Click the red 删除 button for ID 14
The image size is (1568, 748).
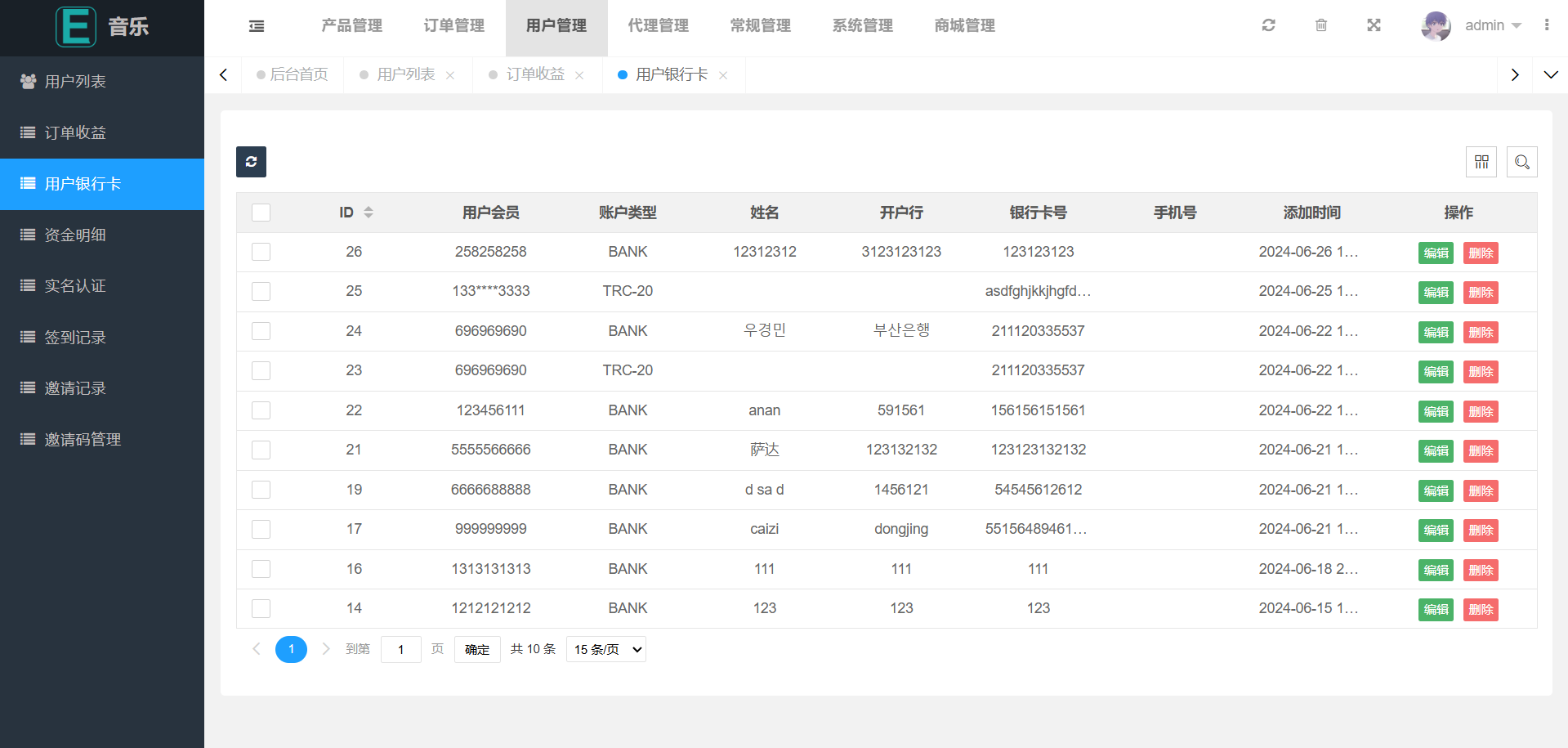click(1481, 609)
